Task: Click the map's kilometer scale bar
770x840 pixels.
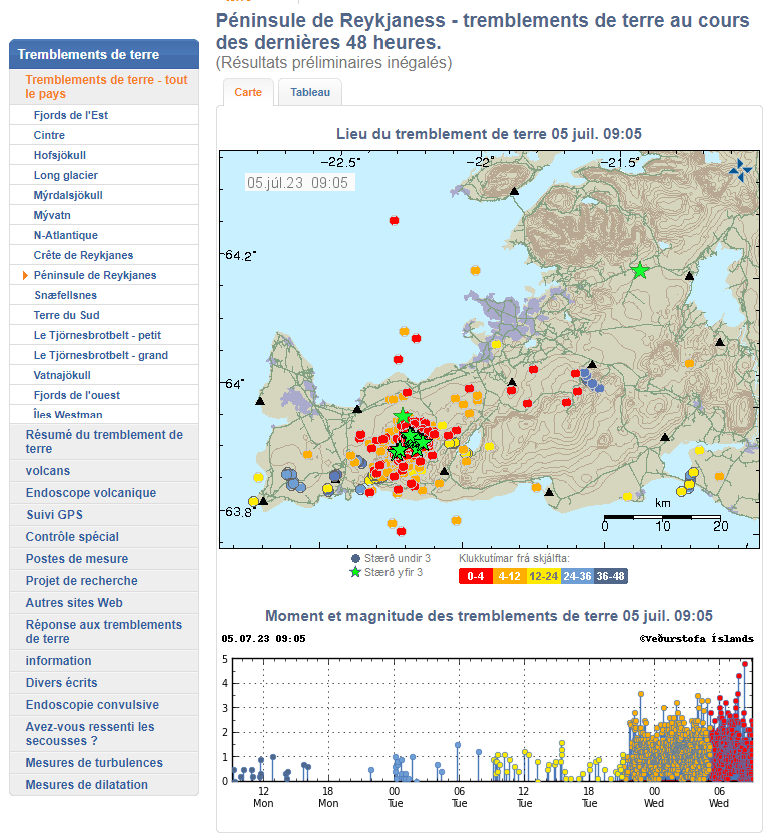Action: coord(661,516)
